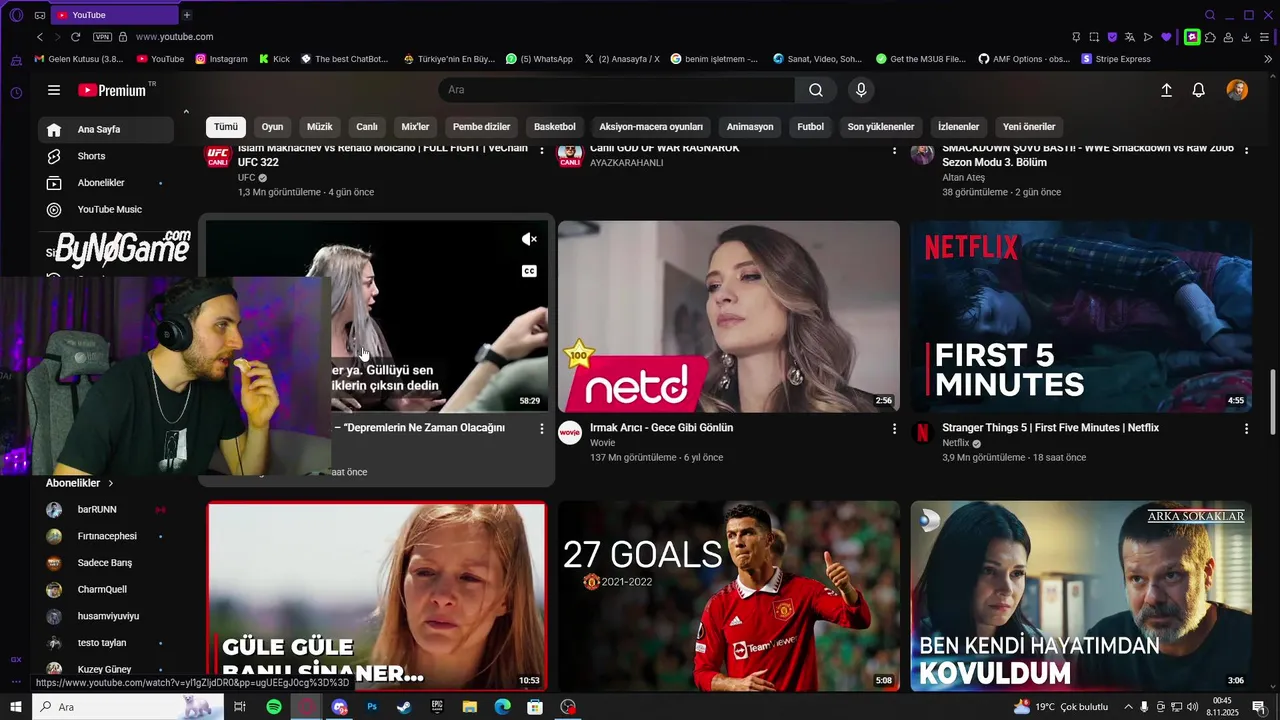This screenshot has height=720, width=1280.
Task: Open the page translate icon
Action: 1130,37
